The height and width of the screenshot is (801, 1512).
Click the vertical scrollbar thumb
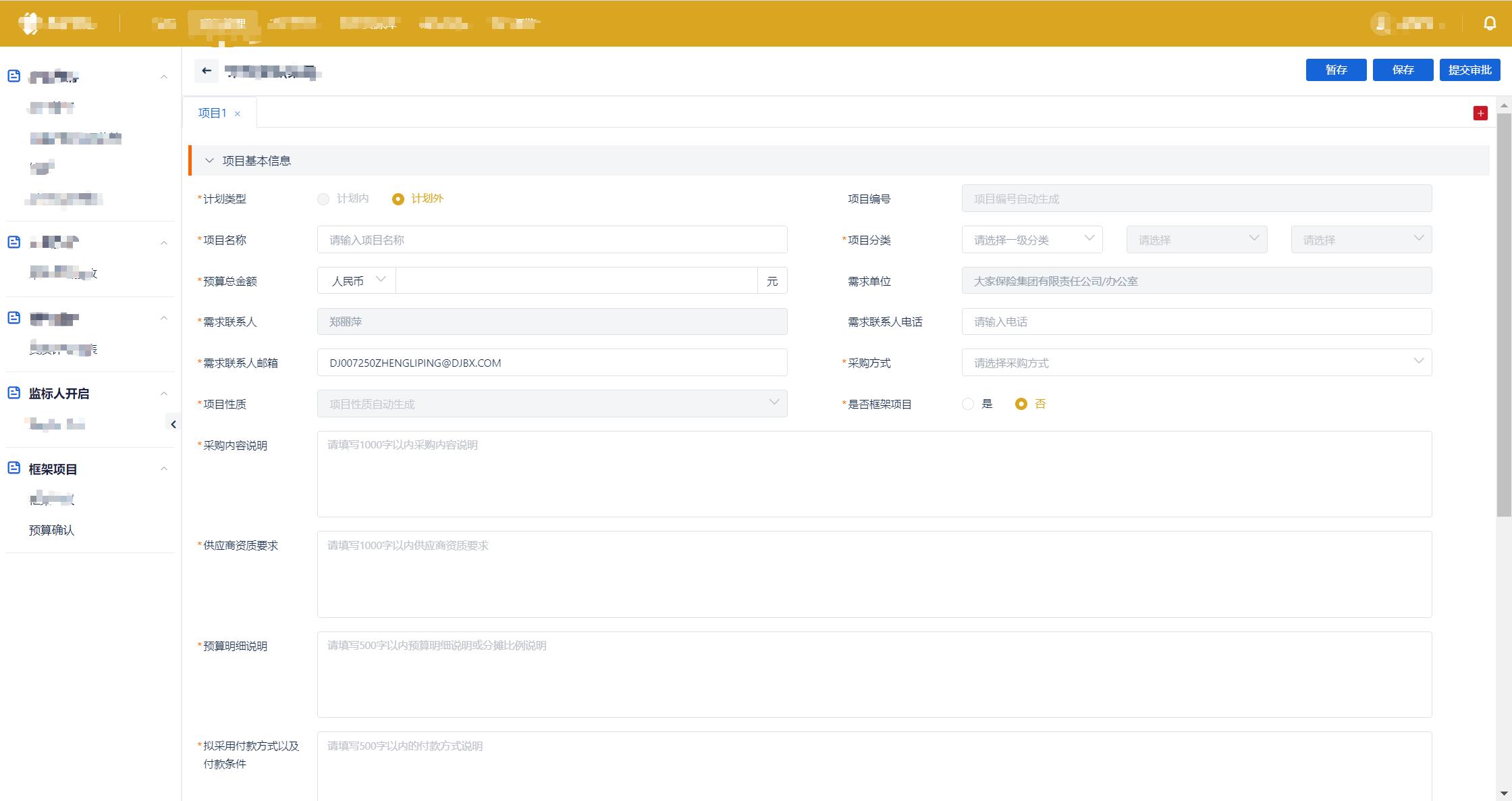(x=1504, y=315)
